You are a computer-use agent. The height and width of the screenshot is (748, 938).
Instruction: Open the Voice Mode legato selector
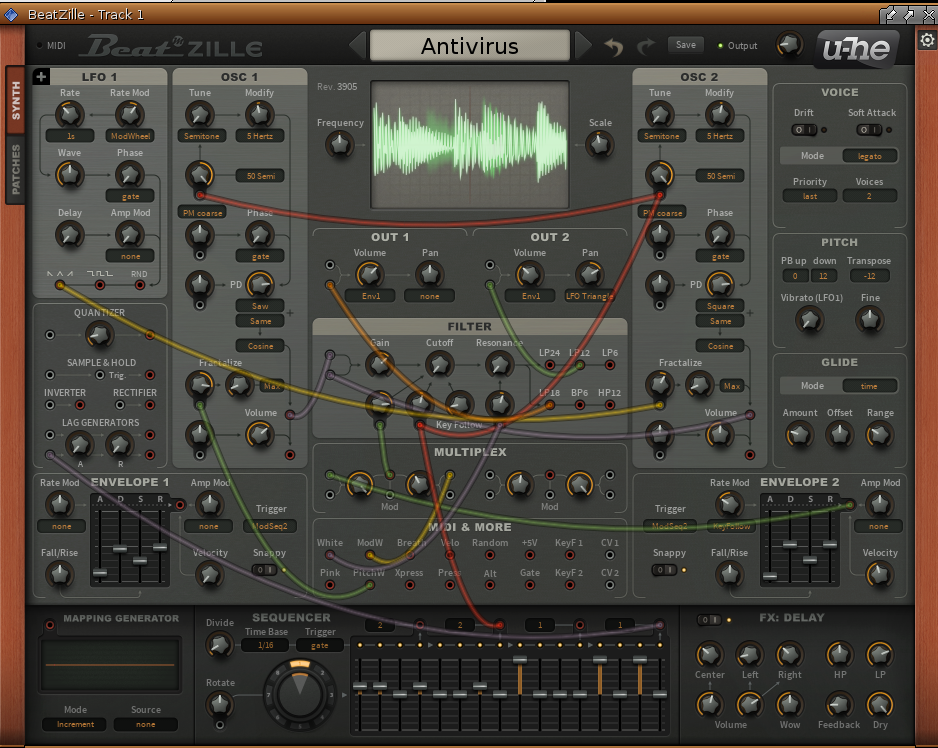[869, 156]
